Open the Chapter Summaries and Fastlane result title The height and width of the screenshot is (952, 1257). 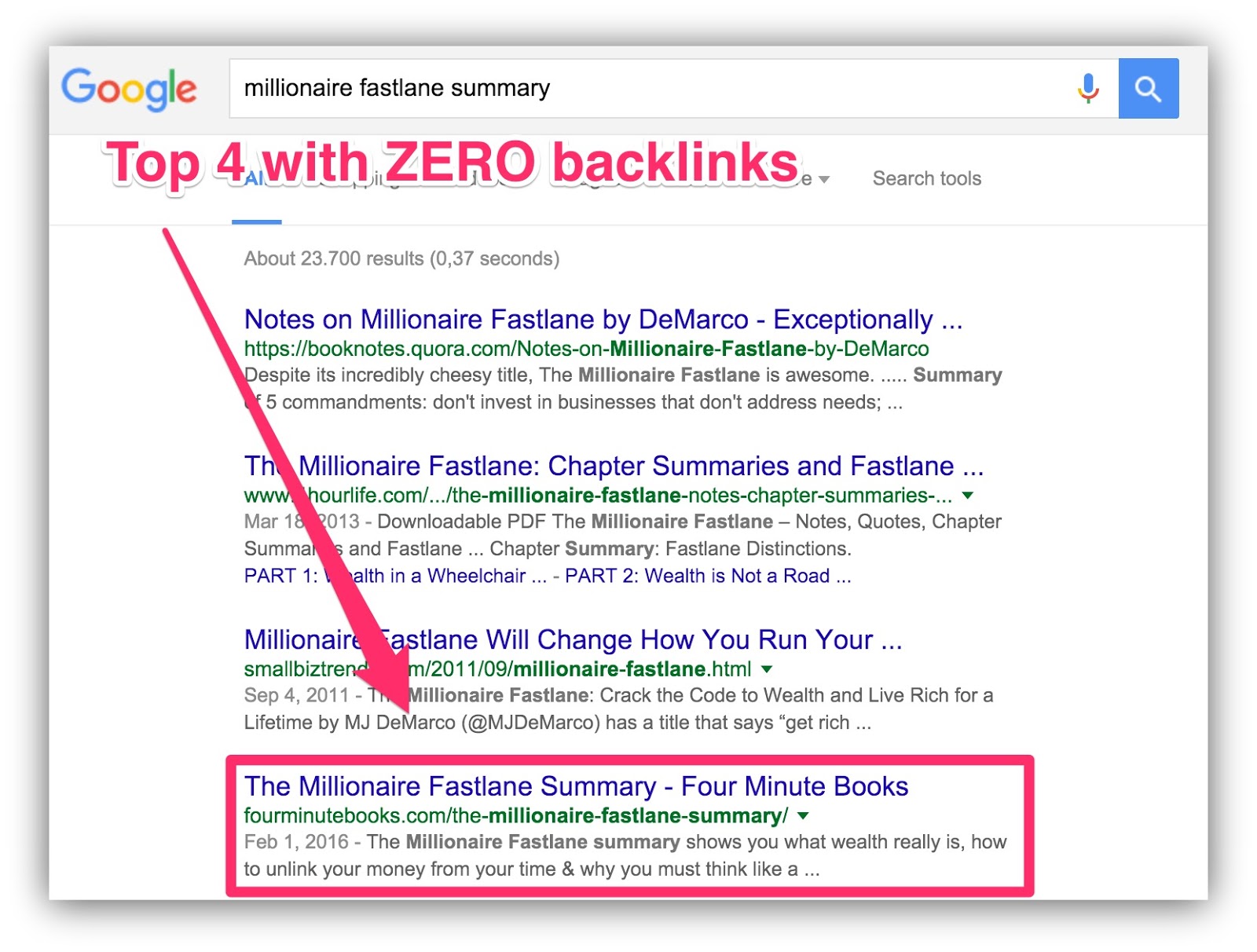point(614,466)
